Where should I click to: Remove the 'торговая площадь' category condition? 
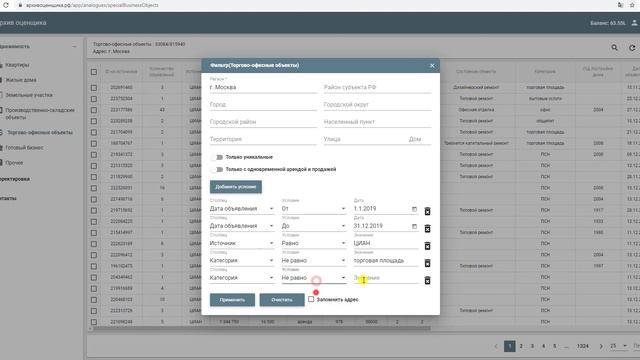(x=427, y=263)
